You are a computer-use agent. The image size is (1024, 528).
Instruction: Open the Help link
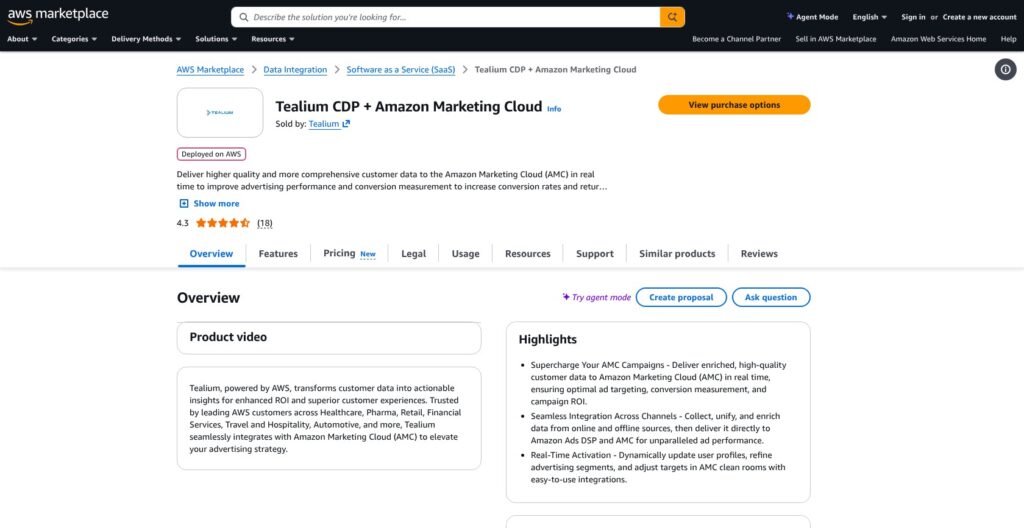(x=1008, y=39)
